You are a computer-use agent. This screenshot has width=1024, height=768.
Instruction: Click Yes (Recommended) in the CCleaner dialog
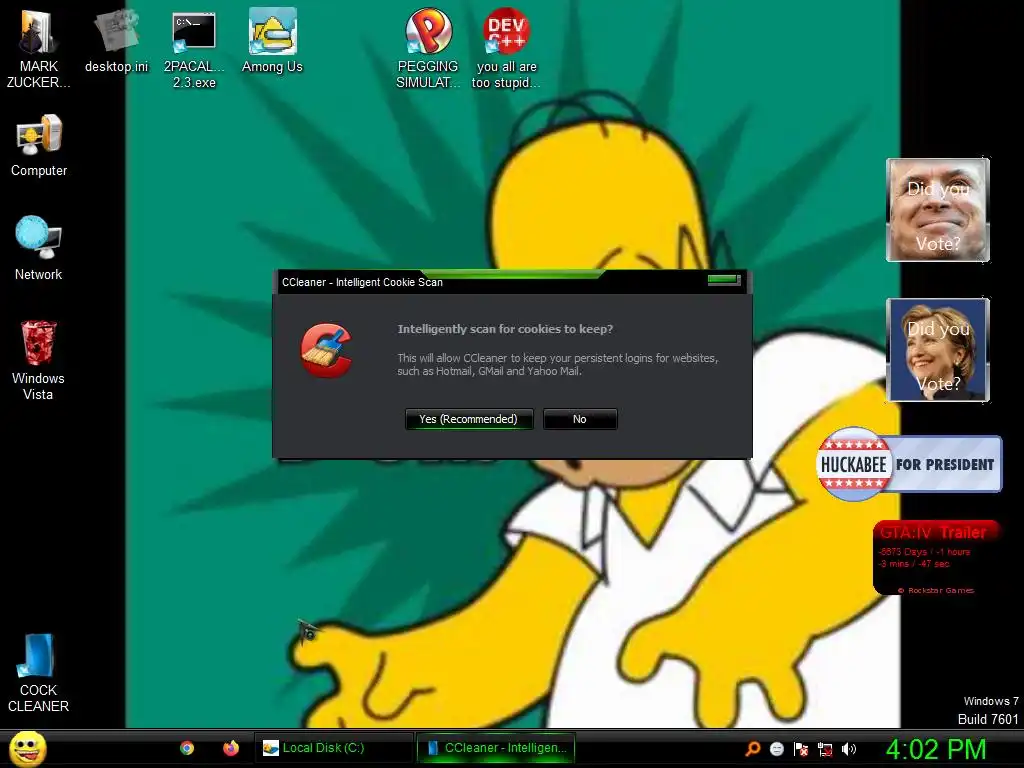469,419
